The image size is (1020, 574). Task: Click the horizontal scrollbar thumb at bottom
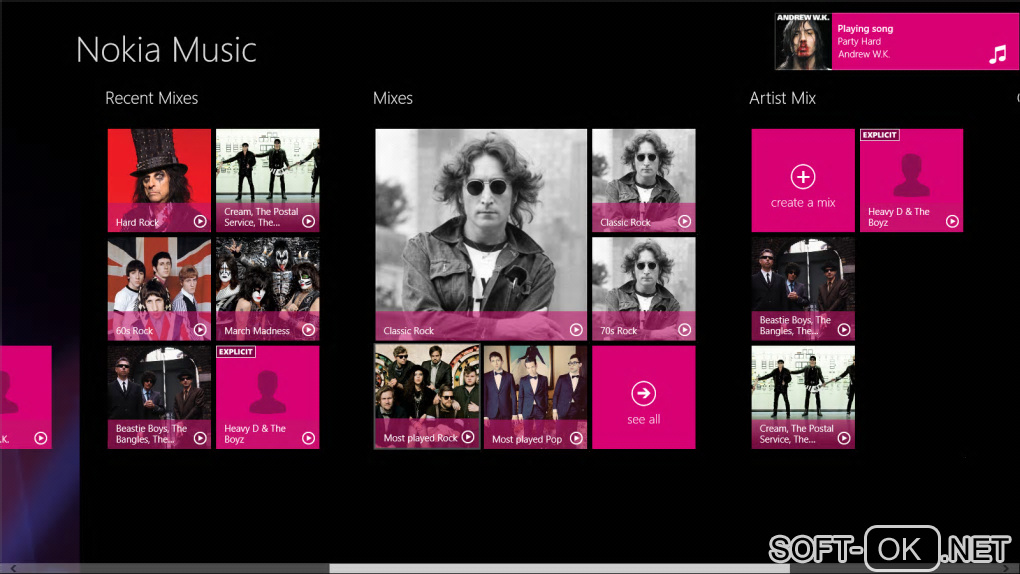pos(559,569)
